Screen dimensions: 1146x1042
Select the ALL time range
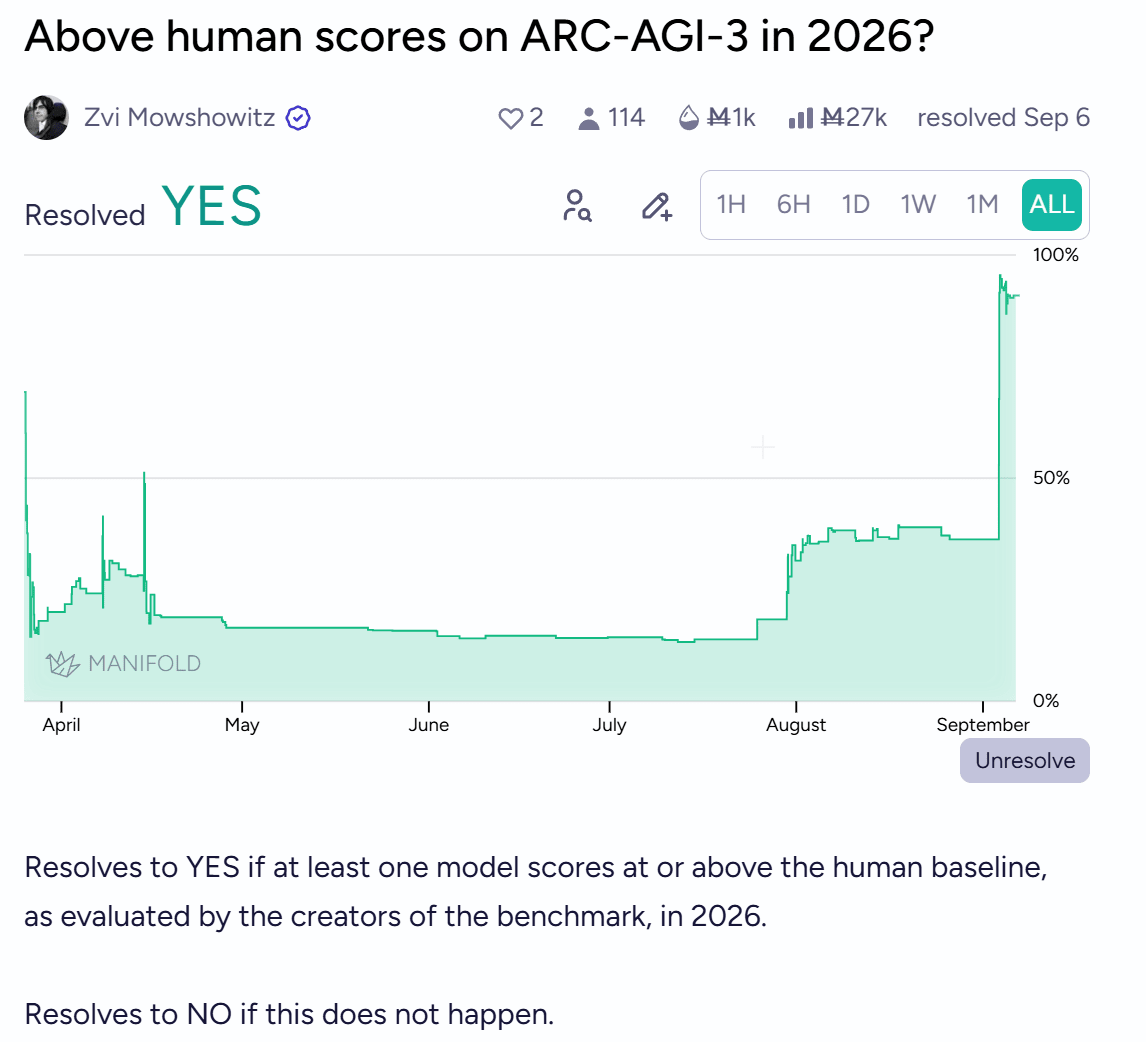tap(1052, 205)
